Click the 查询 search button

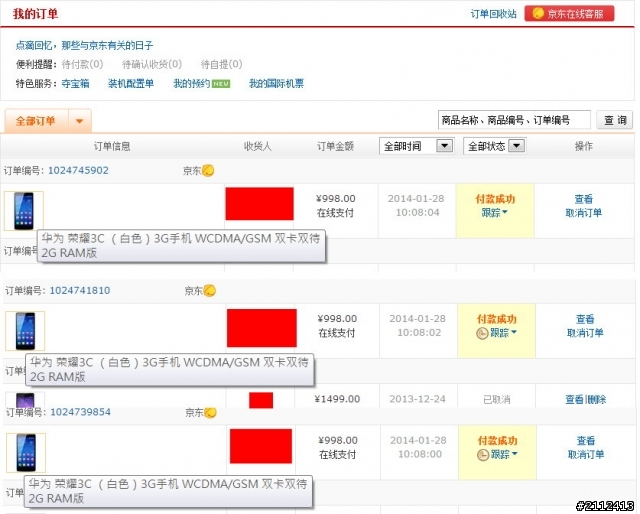(615, 120)
